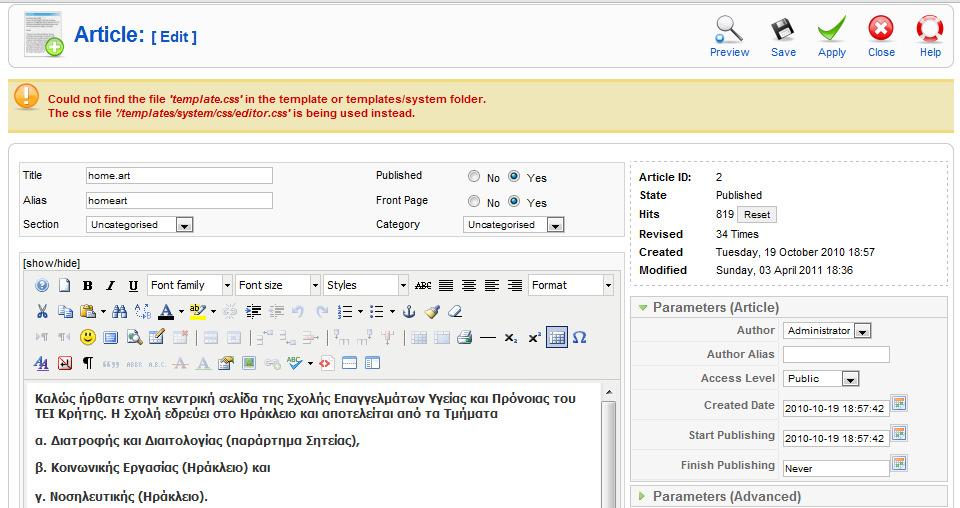Click editor scrollbar up arrow
This screenshot has width=960, height=508.
click(x=609, y=392)
